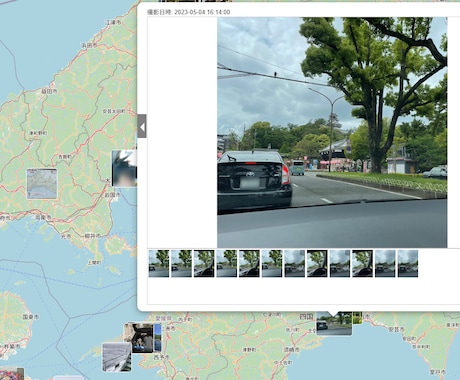The image size is (460, 380).
Task: Click the 益田市 map label
Action: (x=49, y=91)
